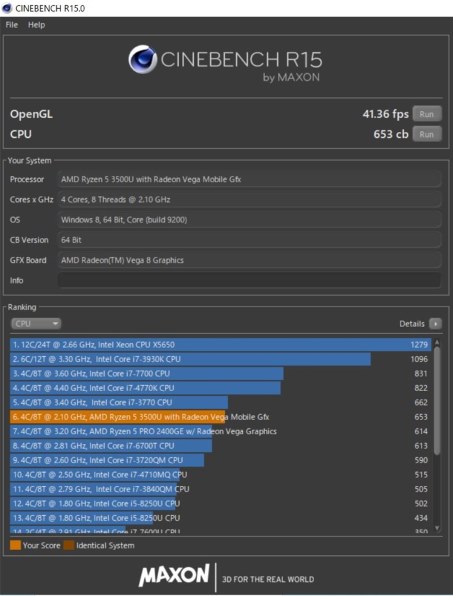The width and height of the screenshot is (453, 596).
Task: Open the File menu
Action: click(x=12, y=25)
